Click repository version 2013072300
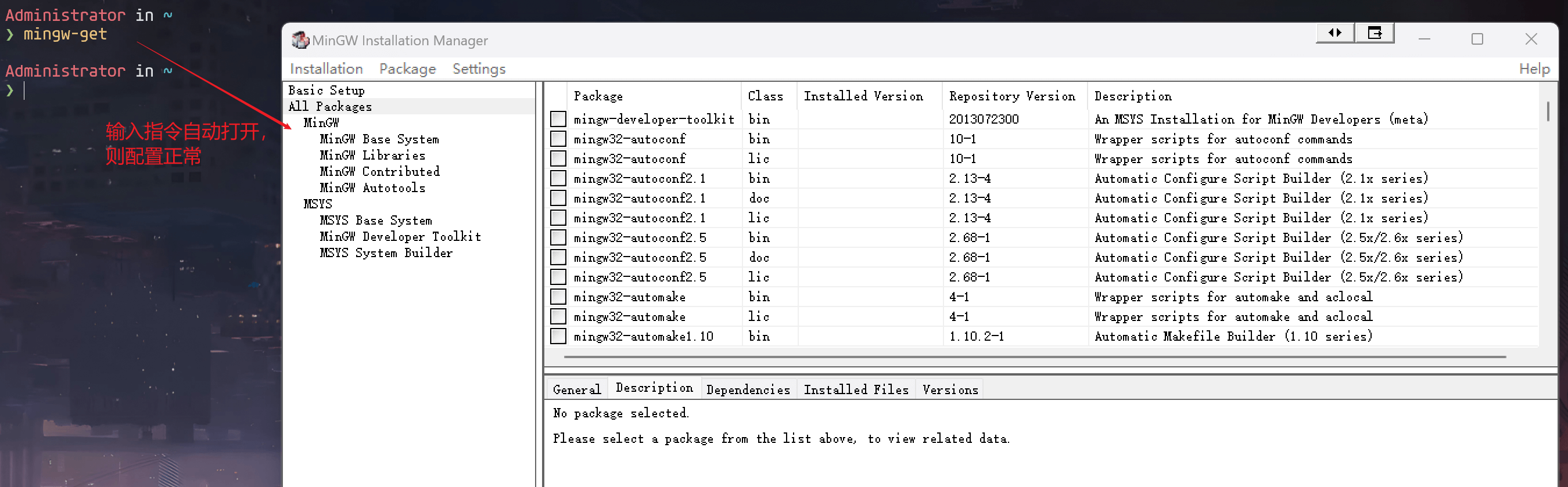Screen dimensions: 1568x487 point(984,119)
